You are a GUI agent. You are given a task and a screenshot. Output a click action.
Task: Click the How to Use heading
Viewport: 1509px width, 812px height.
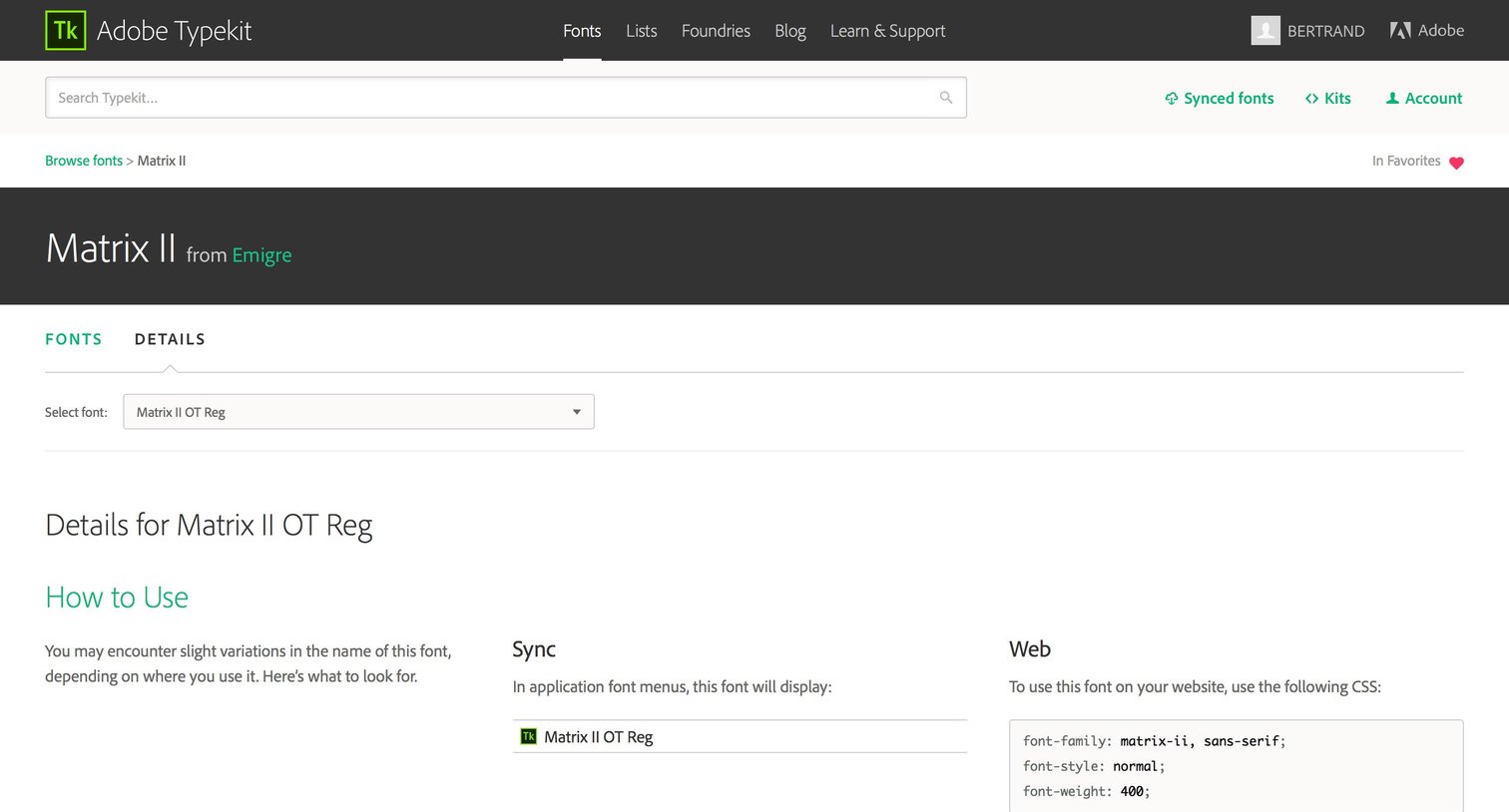click(117, 598)
